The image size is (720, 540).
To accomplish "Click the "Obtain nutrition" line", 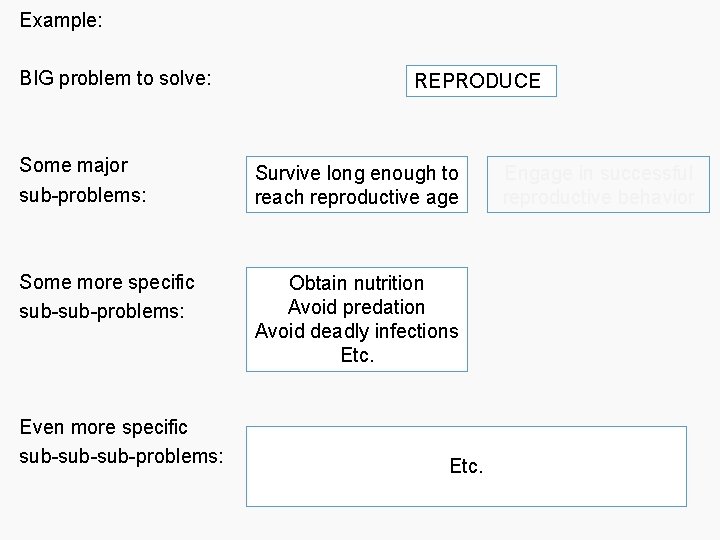I will pos(356,283).
